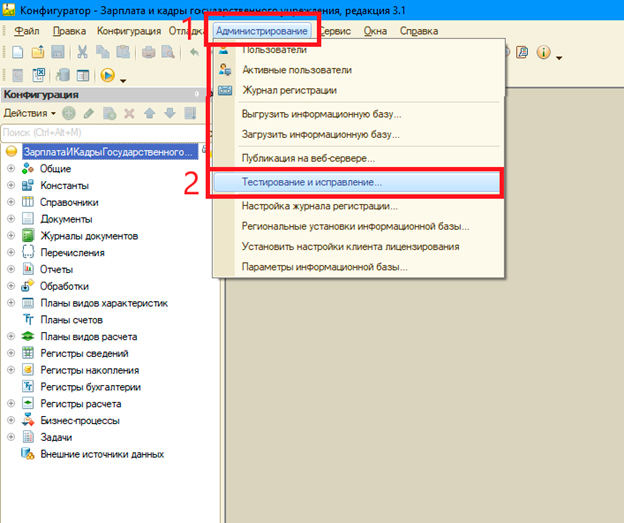Select Отчеты in the configuration tree
Viewport: 624px width, 523px height.
point(57,269)
